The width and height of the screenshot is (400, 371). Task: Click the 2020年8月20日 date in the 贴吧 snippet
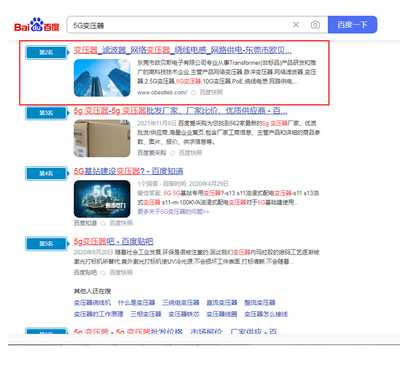point(93,252)
